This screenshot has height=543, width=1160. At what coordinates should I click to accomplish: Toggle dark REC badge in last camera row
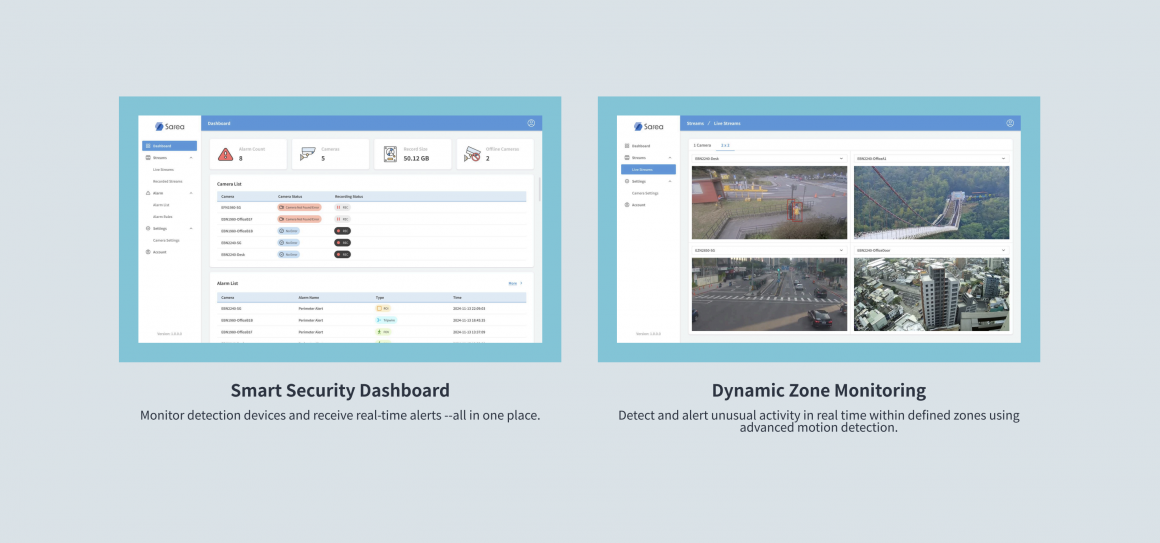[342, 254]
